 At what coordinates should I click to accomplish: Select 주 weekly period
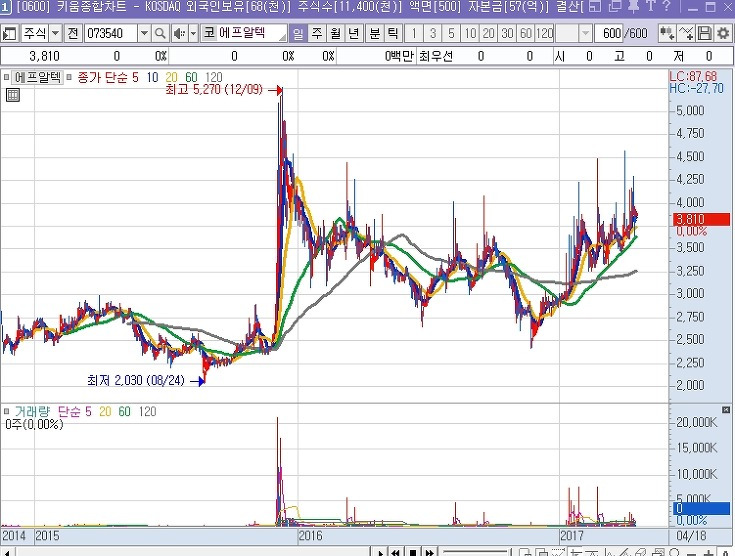click(x=317, y=33)
